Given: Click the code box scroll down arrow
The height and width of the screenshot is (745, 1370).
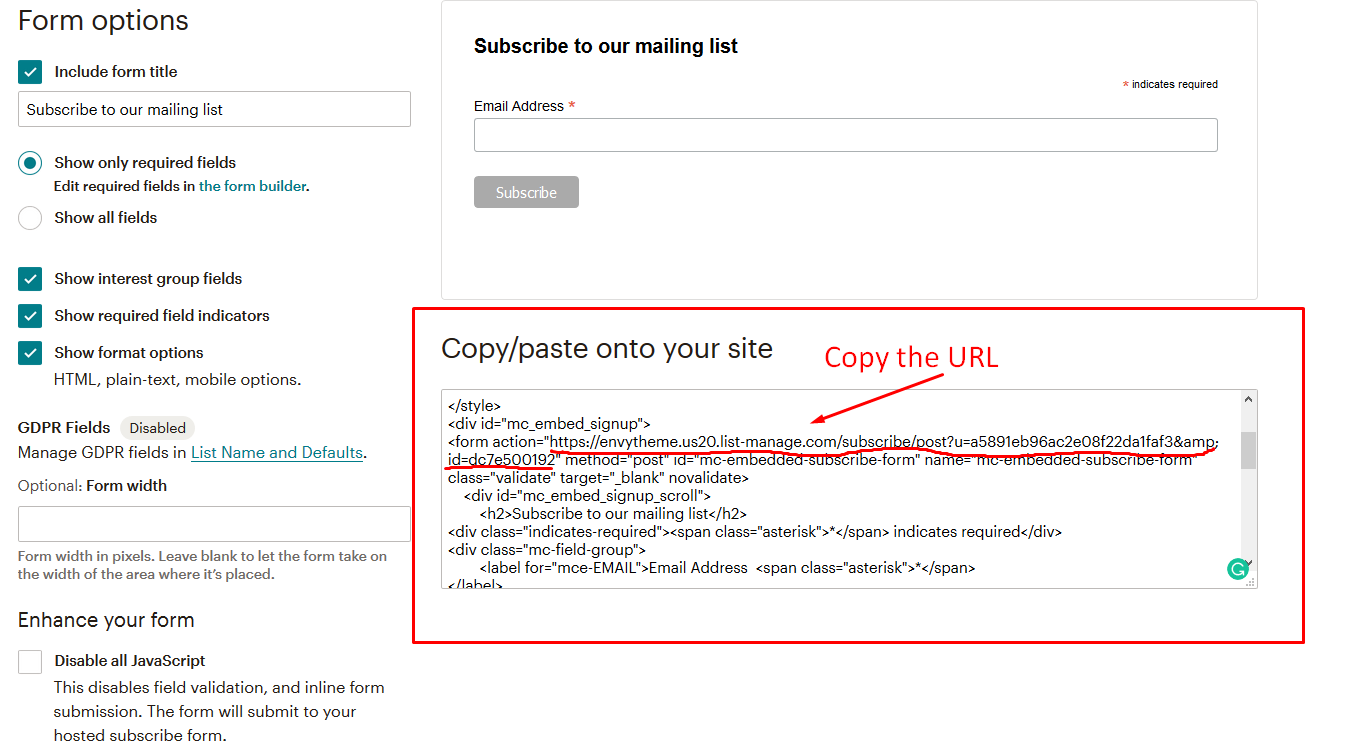Looking at the screenshot, I should [x=1249, y=563].
